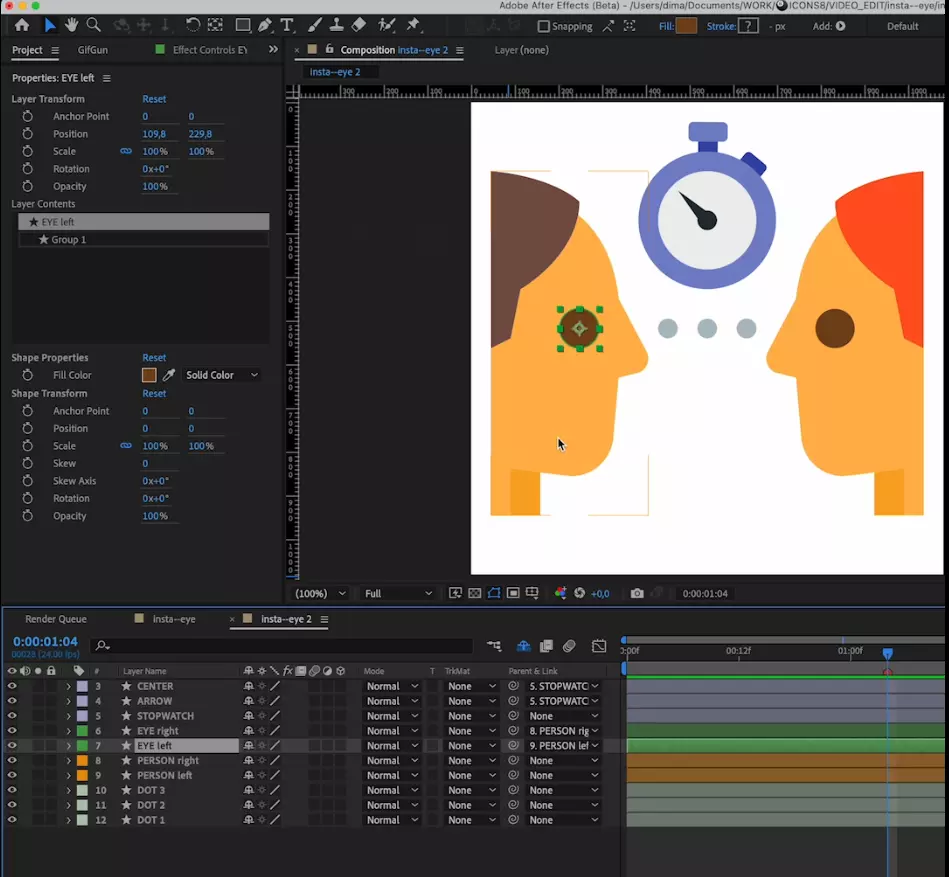Toggle the Fill Color stopwatch keyframe
949x877 pixels.
(x=27, y=375)
